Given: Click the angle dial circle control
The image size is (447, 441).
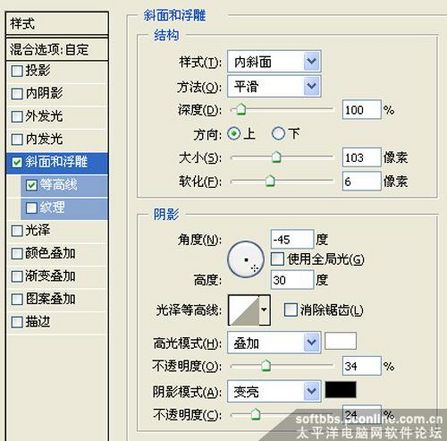Looking at the screenshot, I should pos(246,259).
